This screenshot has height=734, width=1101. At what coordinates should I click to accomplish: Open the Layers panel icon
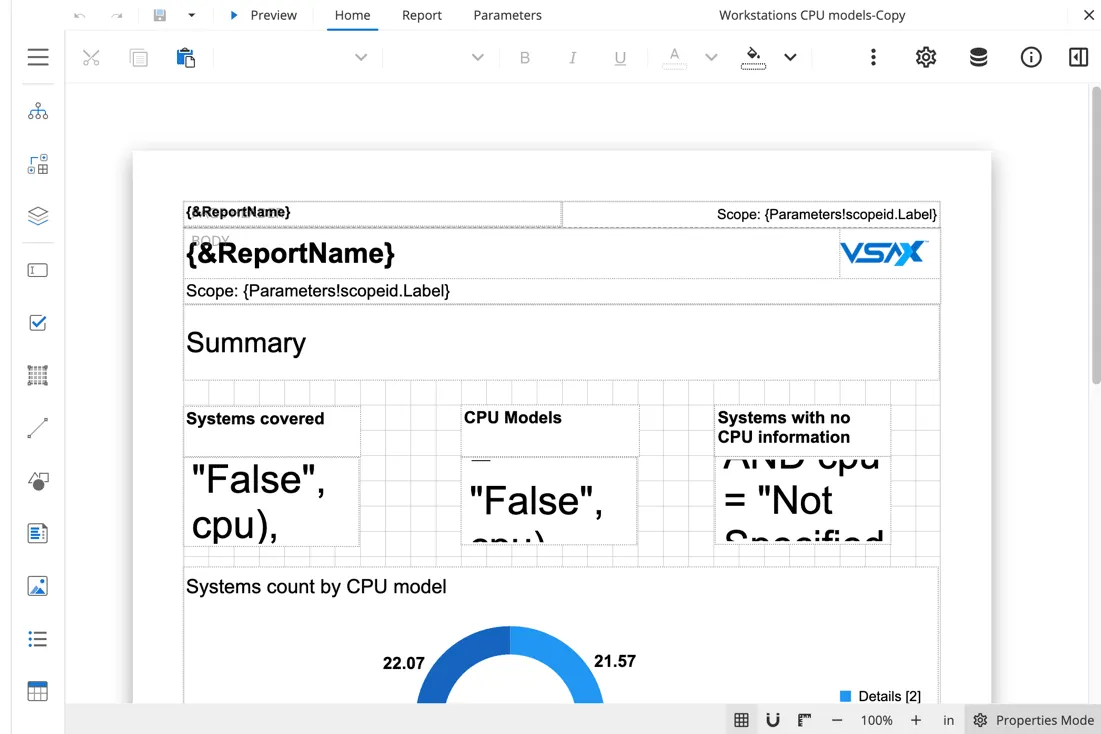(x=38, y=216)
